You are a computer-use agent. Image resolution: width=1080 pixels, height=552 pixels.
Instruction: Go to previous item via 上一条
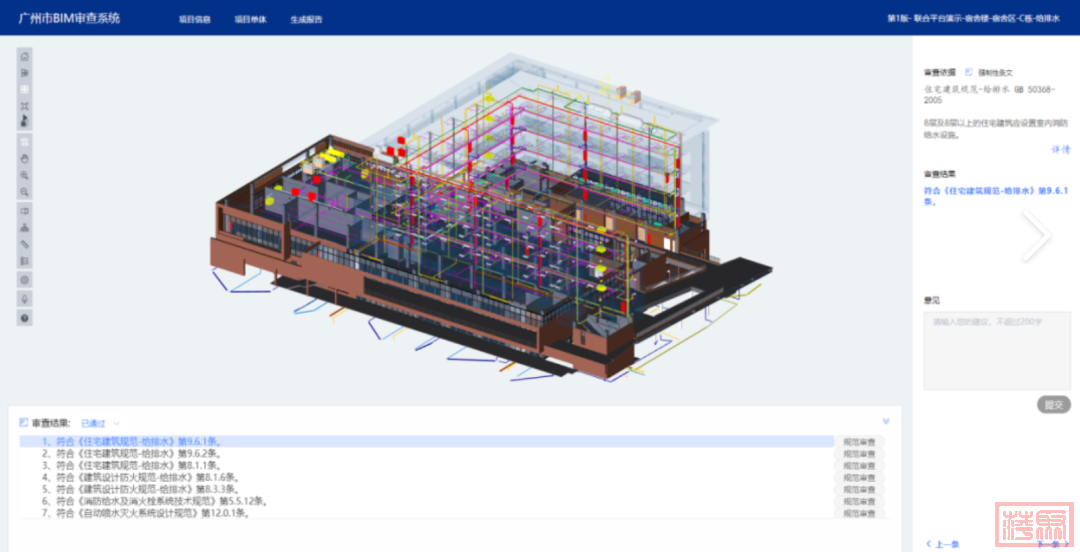pos(942,544)
